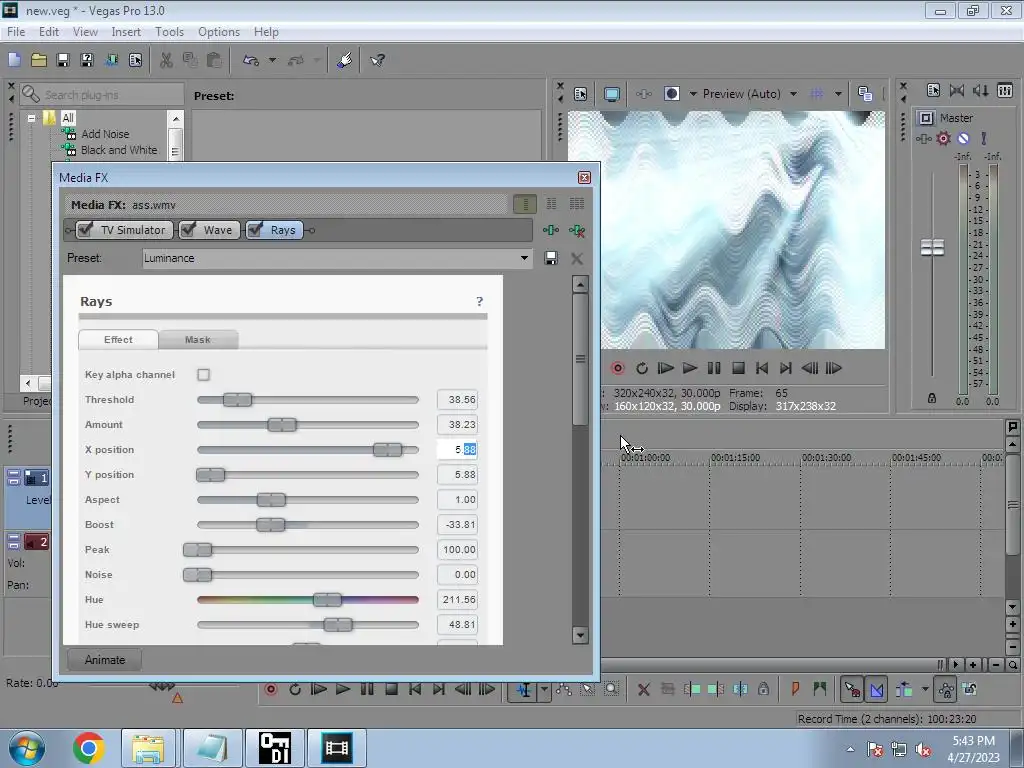Toggle Ignore Event Grouping icon
This screenshot has height=768, width=1024.
(x=970, y=689)
